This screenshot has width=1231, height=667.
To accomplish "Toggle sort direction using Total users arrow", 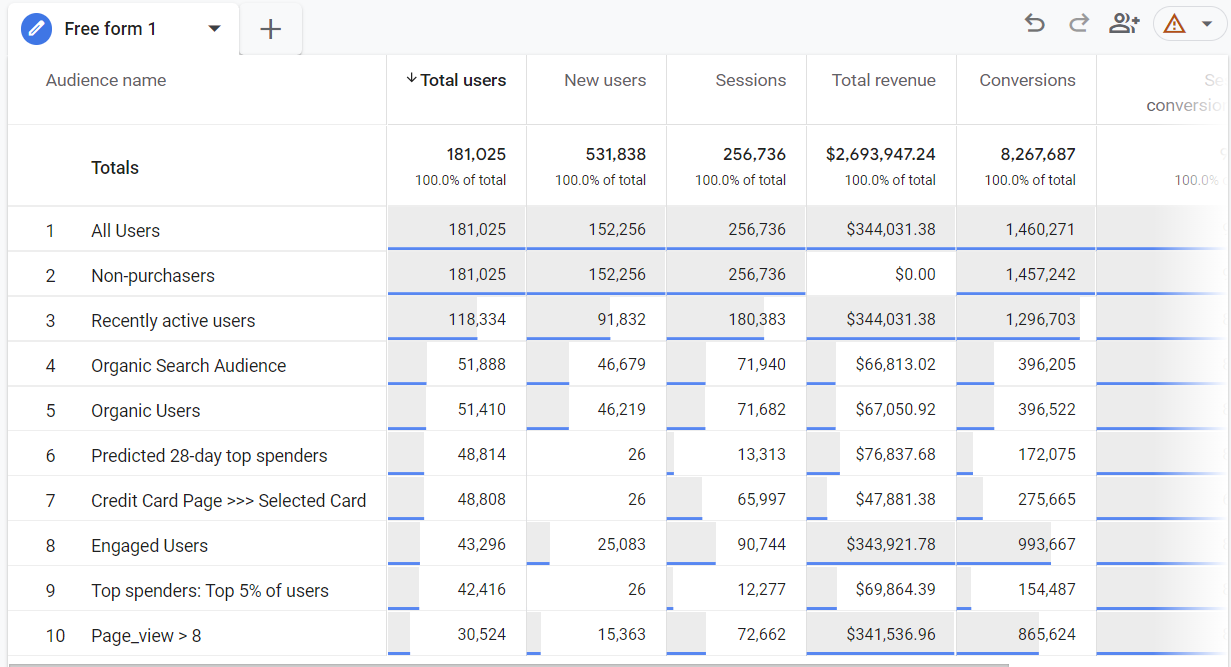I will tap(413, 79).
